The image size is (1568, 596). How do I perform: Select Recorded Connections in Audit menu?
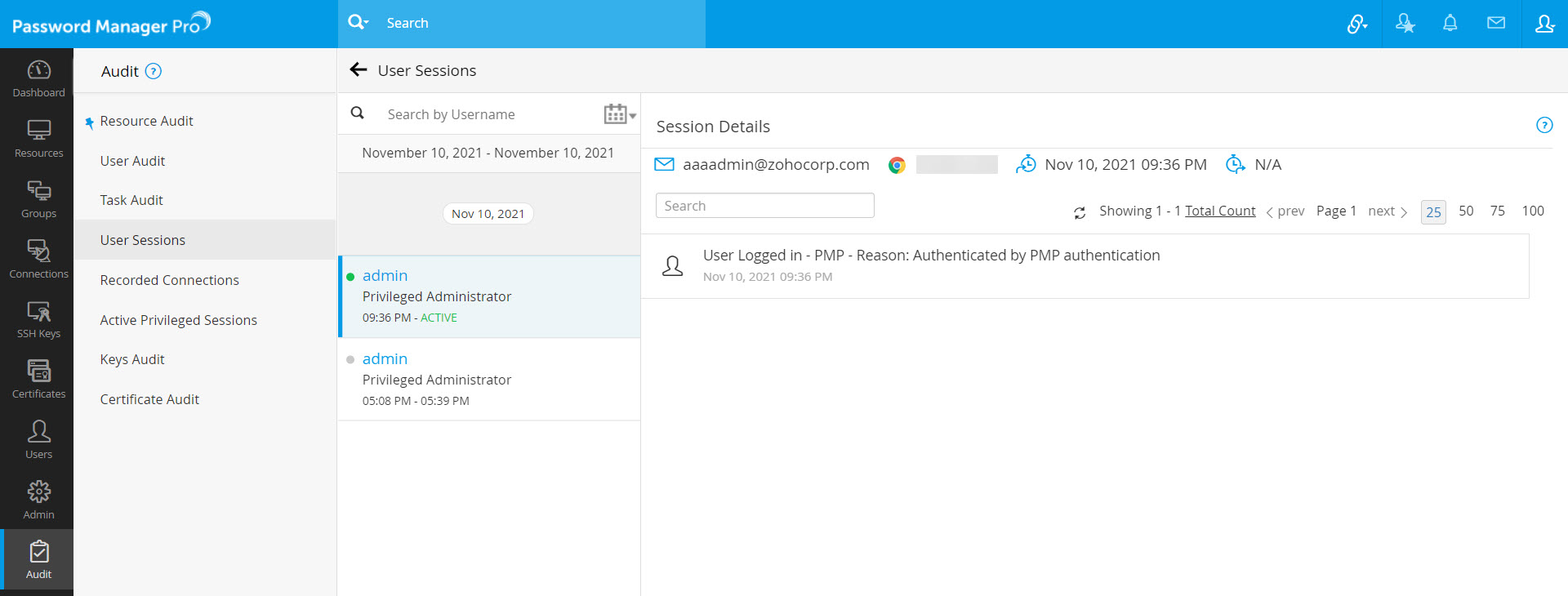pyautogui.click(x=169, y=280)
